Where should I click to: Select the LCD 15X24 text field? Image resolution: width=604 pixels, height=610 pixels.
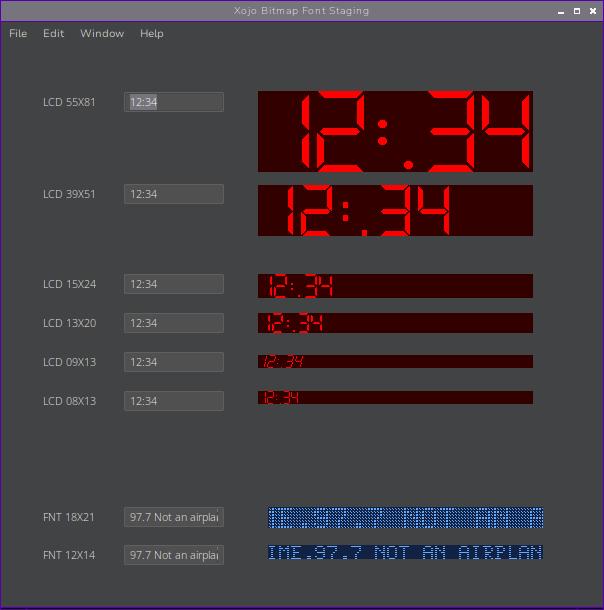coord(174,284)
